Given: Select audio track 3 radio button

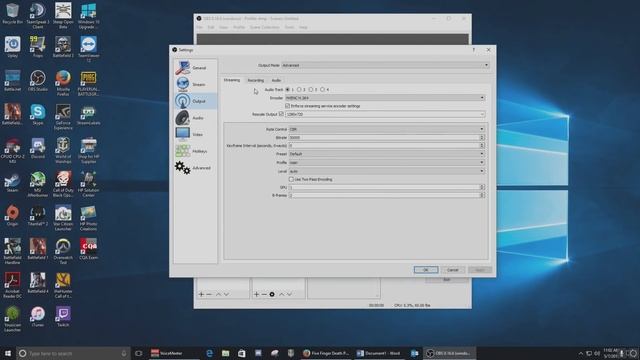Looking at the screenshot, I should [x=311, y=89].
